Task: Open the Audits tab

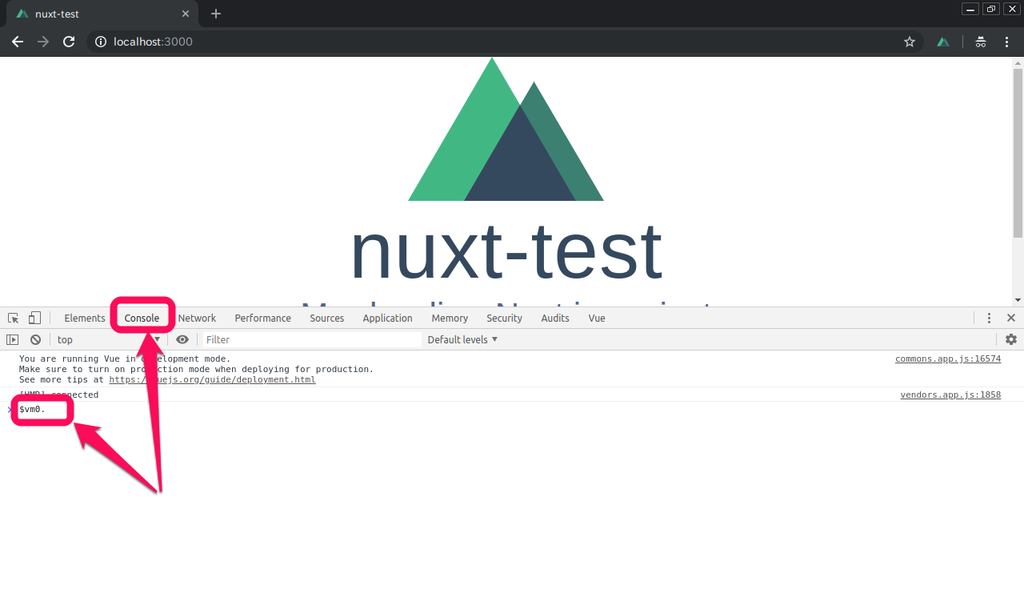Action: 555,318
